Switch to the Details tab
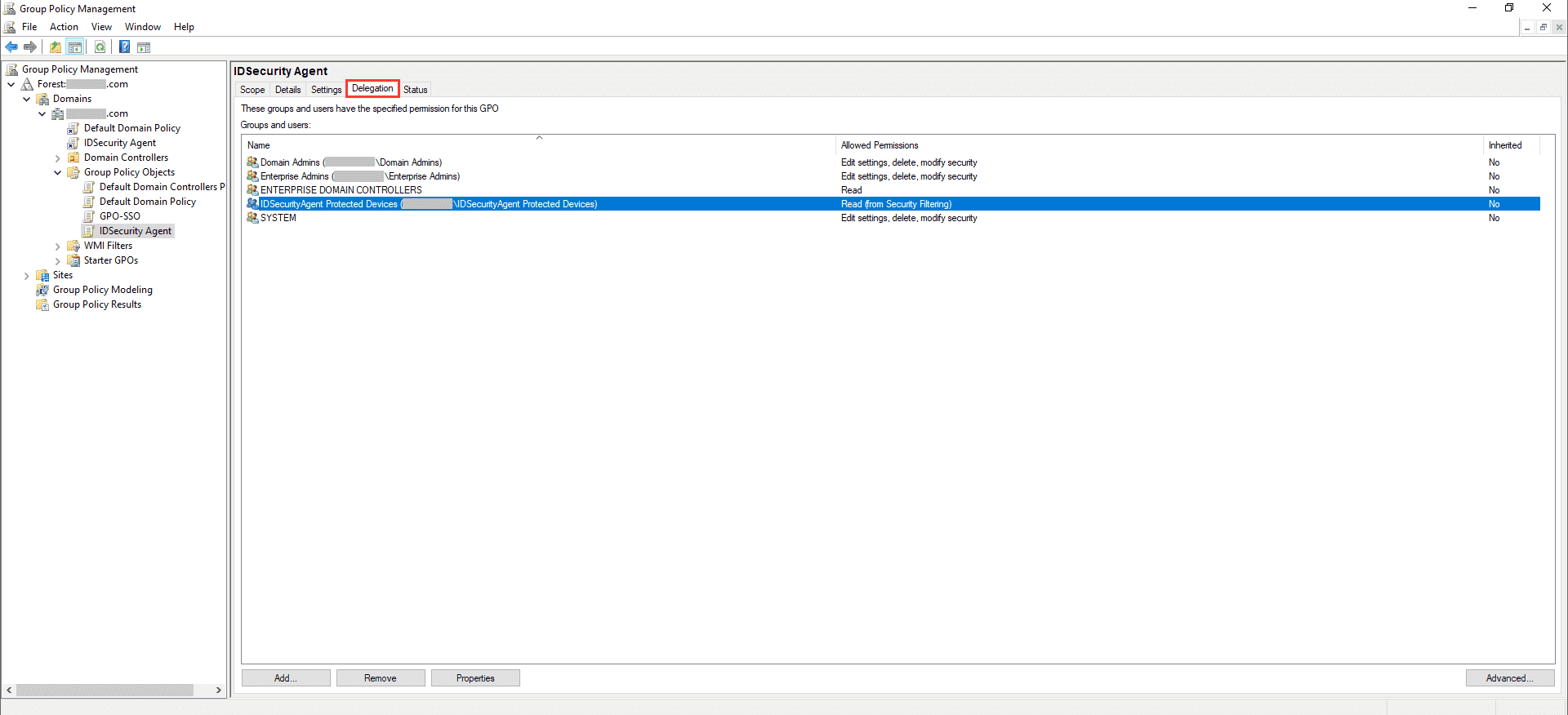1568x715 pixels. [x=287, y=90]
